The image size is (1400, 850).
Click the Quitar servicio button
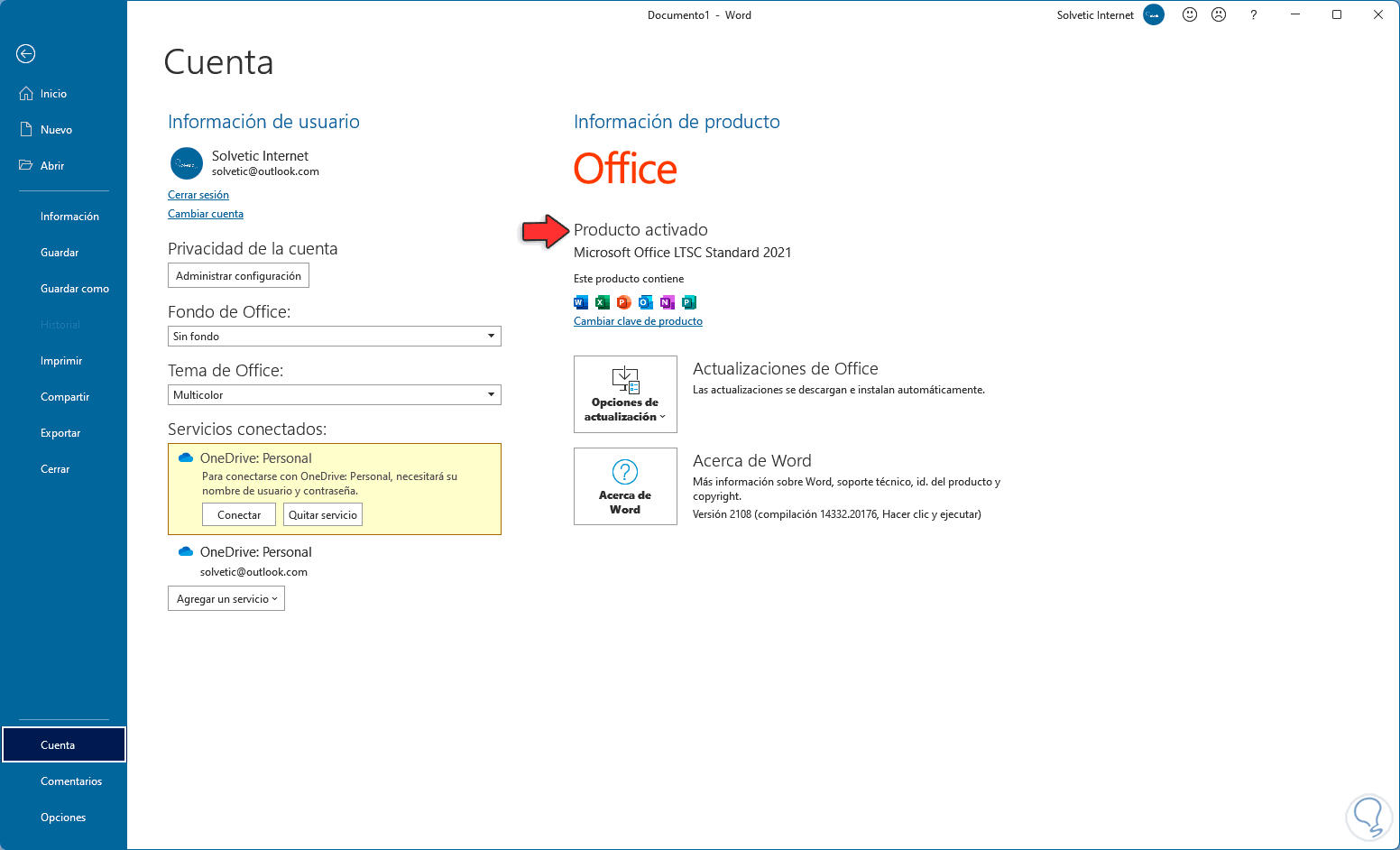(323, 515)
